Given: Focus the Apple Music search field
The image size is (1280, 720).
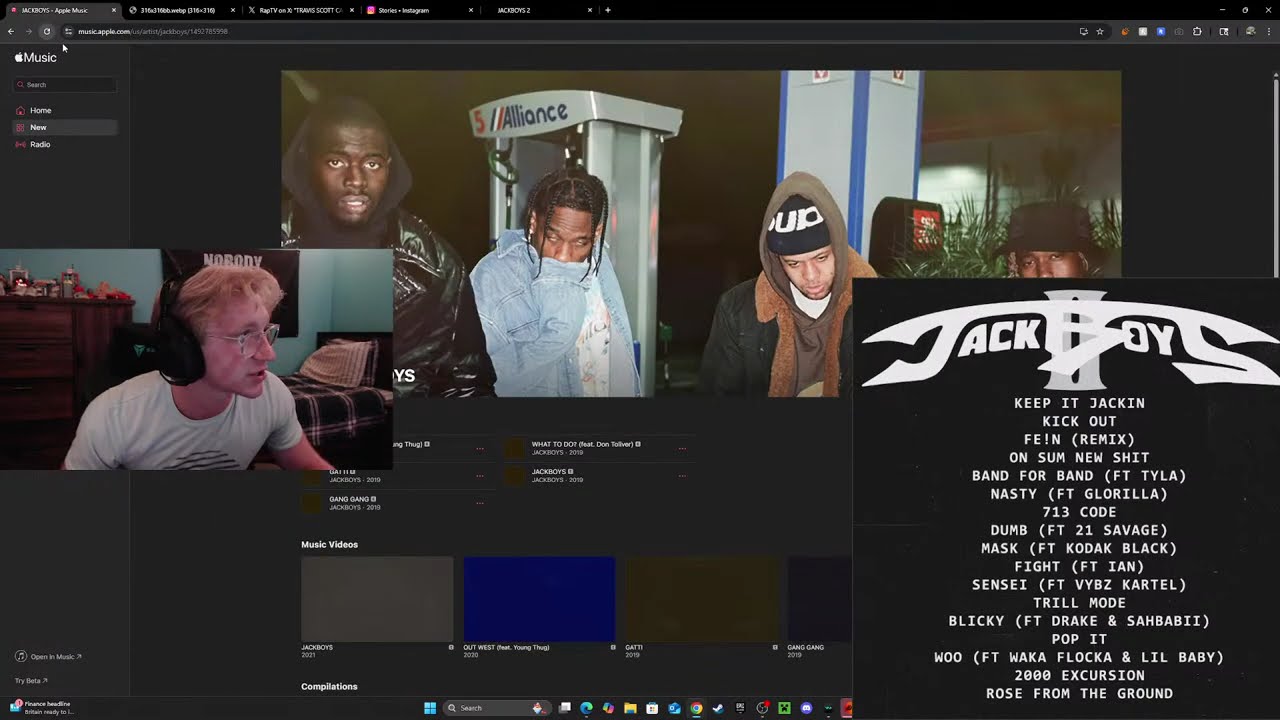Looking at the screenshot, I should [65, 85].
